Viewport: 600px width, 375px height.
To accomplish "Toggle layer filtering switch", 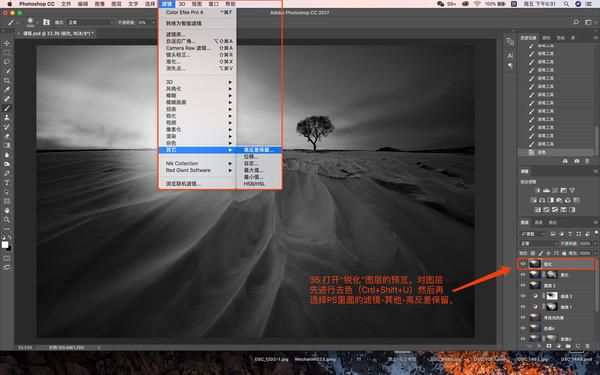I will pyautogui.click(x=596, y=233).
